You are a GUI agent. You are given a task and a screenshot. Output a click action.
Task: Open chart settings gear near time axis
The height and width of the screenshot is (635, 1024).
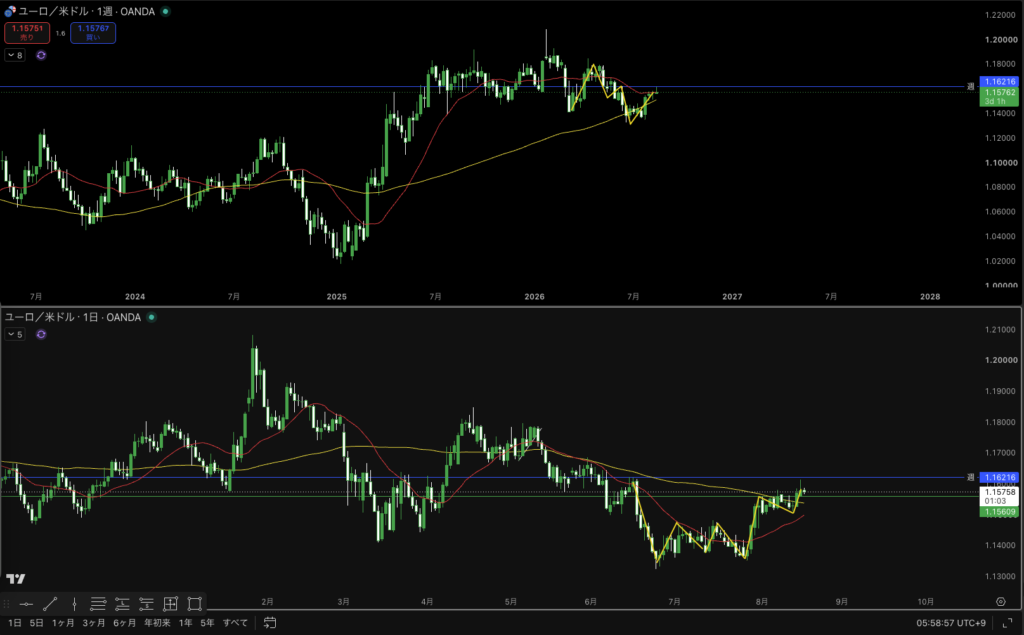(x=1000, y=602)
